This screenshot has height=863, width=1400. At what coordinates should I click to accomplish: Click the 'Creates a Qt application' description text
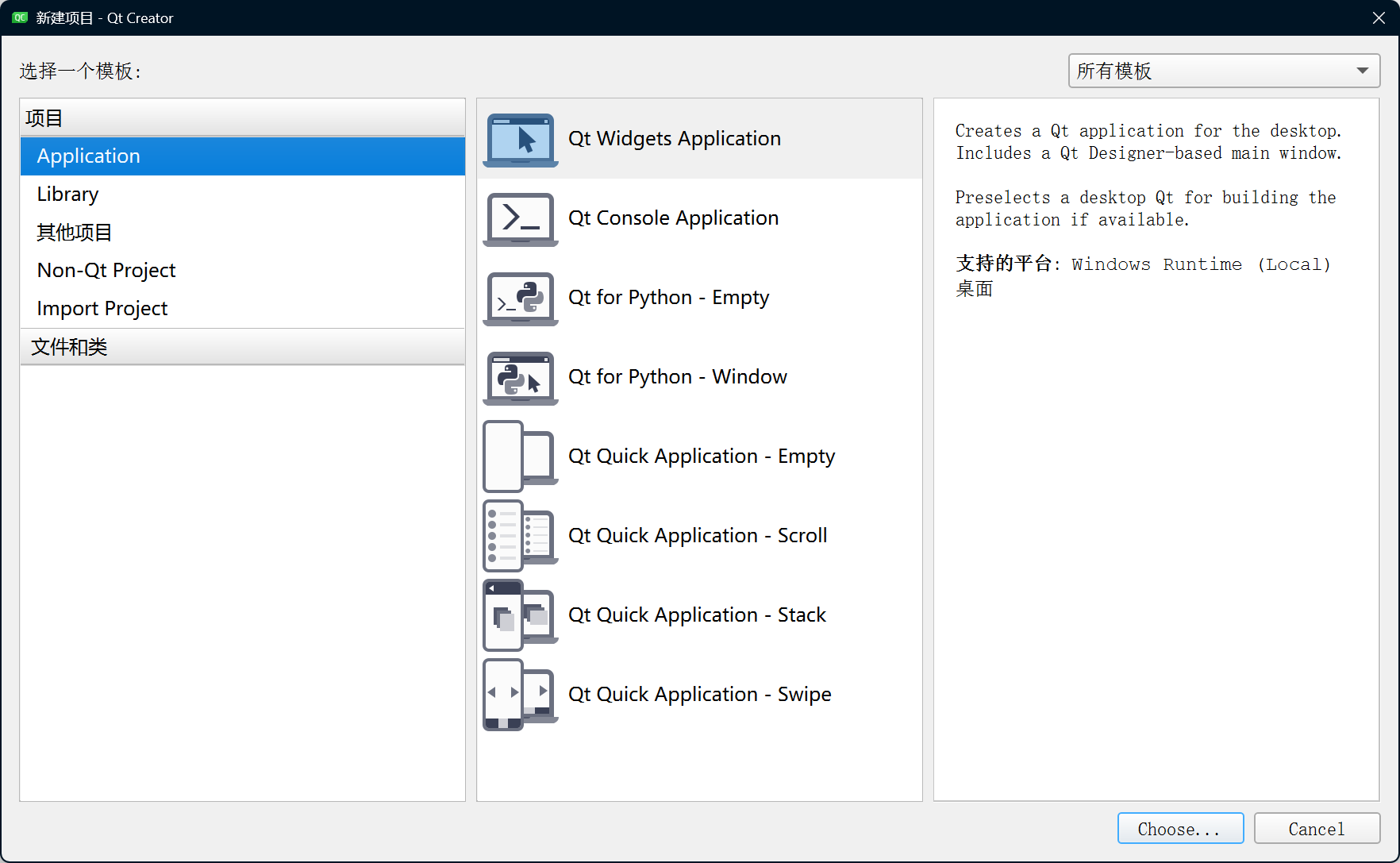click(x=1148, y=142)
